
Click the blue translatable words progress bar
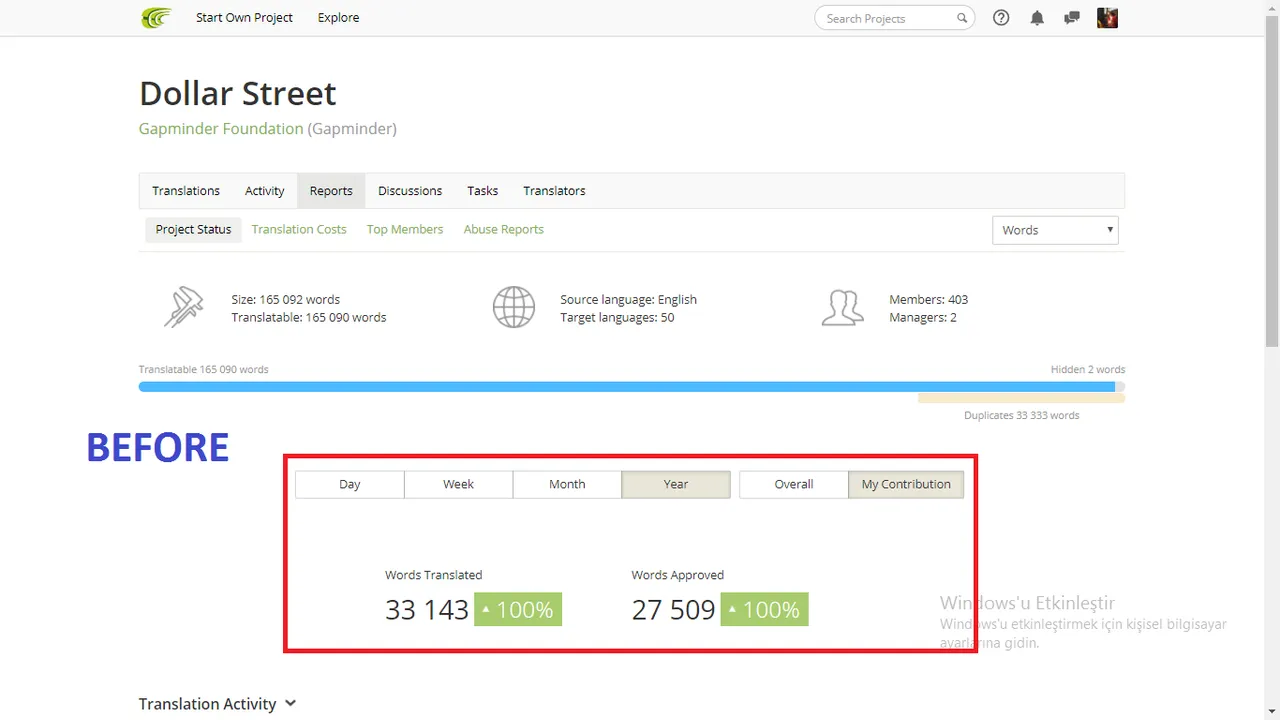(x=627, y=387)
